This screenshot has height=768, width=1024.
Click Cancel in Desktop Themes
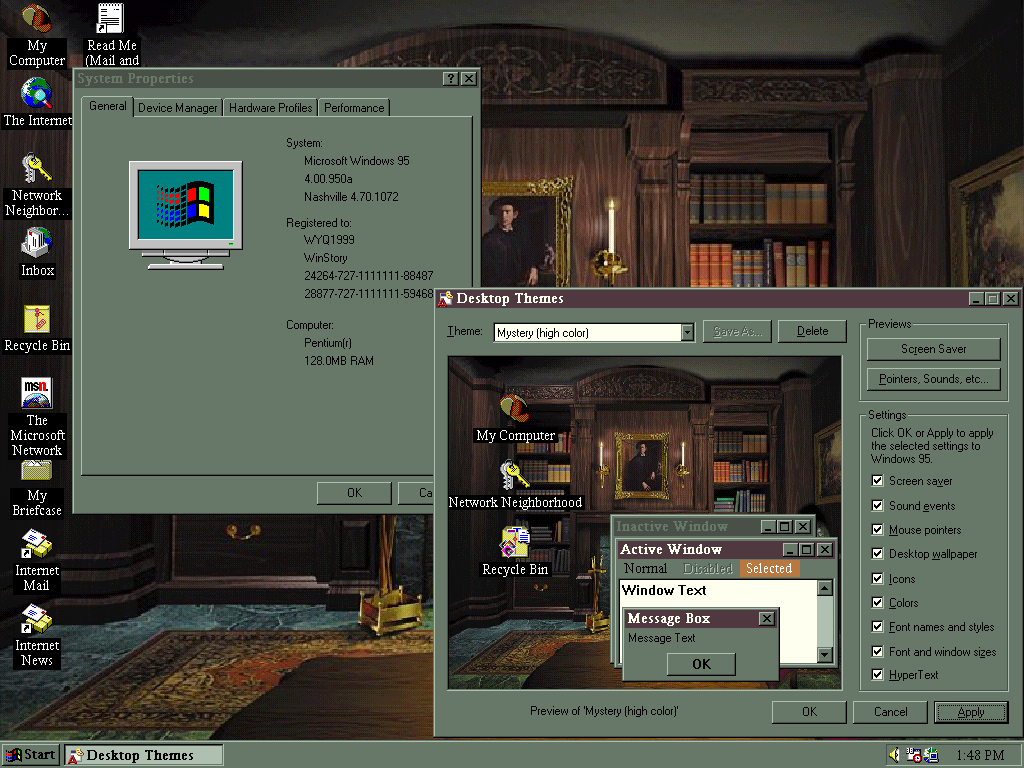coord(891,712)
